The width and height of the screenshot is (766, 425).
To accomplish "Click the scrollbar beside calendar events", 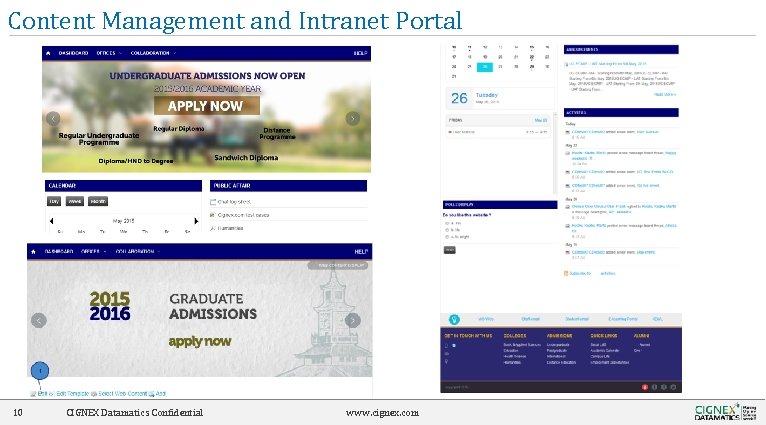I will pyautogui.click(x=554, y=153).
